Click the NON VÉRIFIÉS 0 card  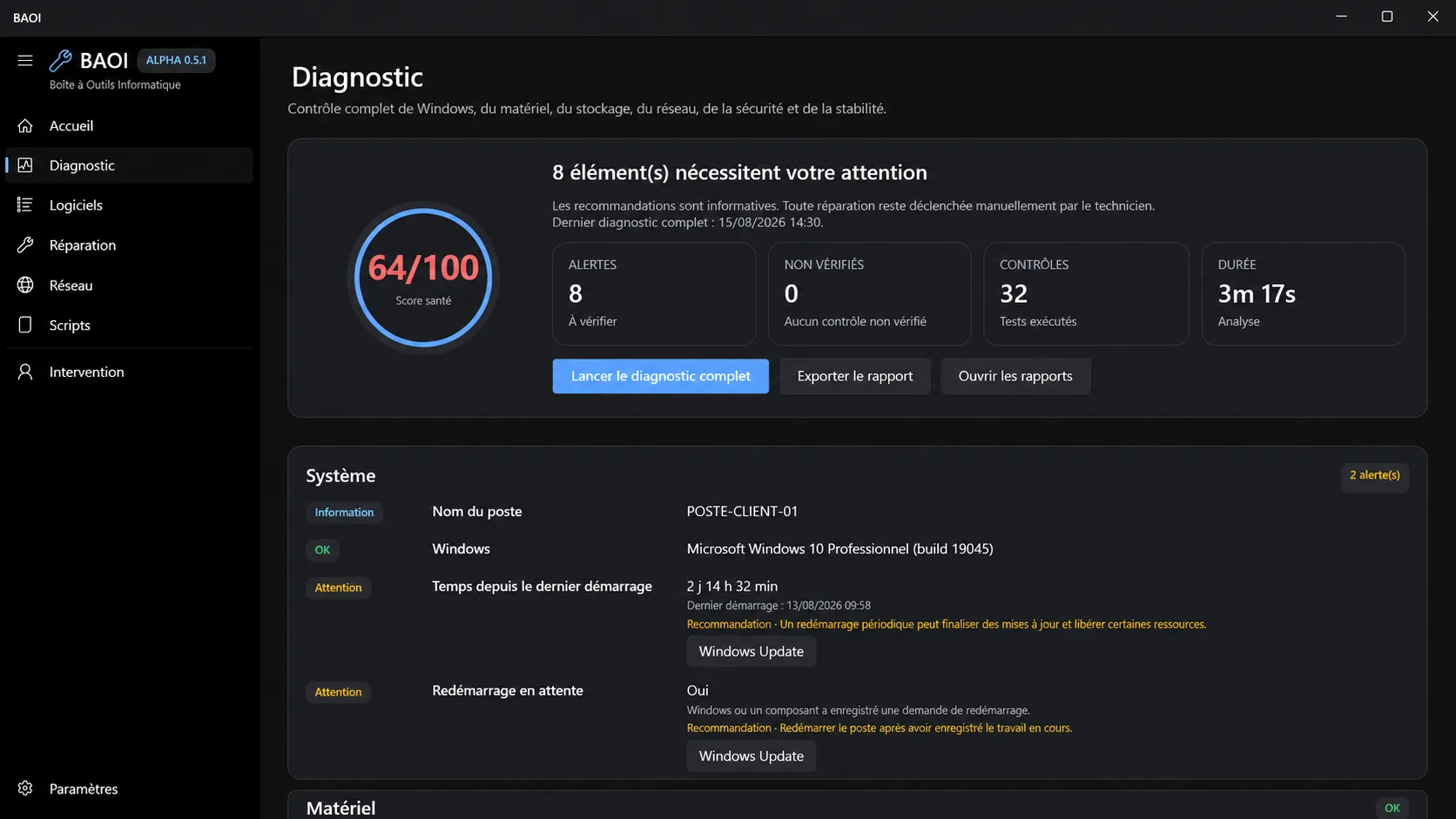[869, 293]
